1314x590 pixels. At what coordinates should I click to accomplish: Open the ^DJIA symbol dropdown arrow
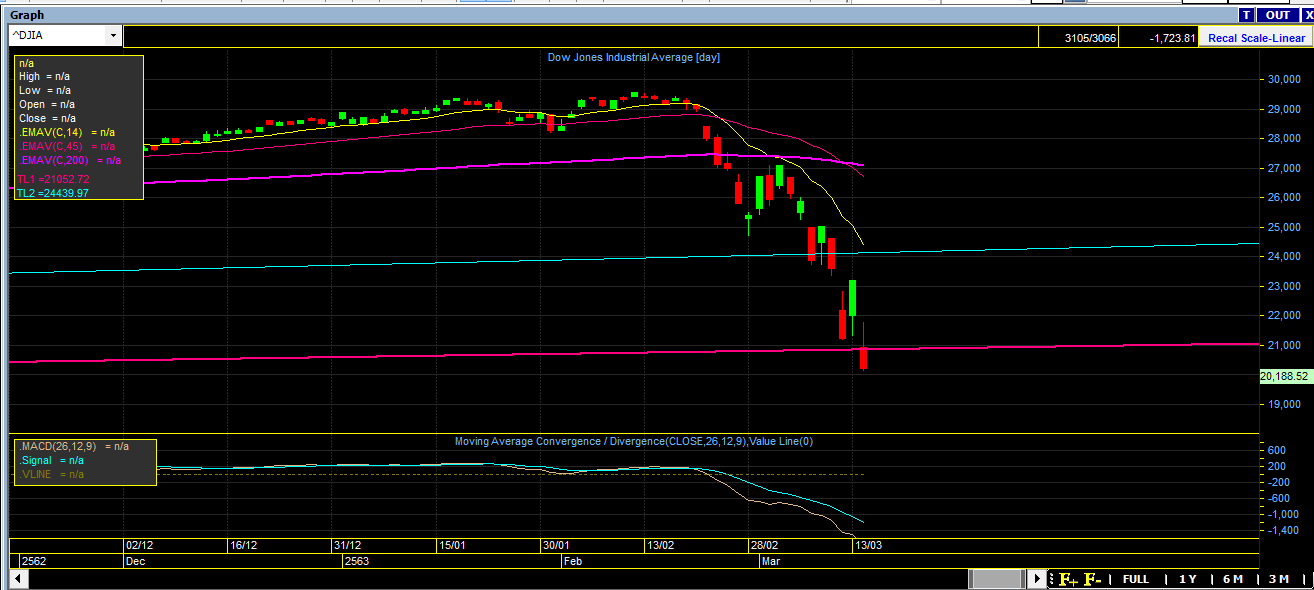coord(113,36)
